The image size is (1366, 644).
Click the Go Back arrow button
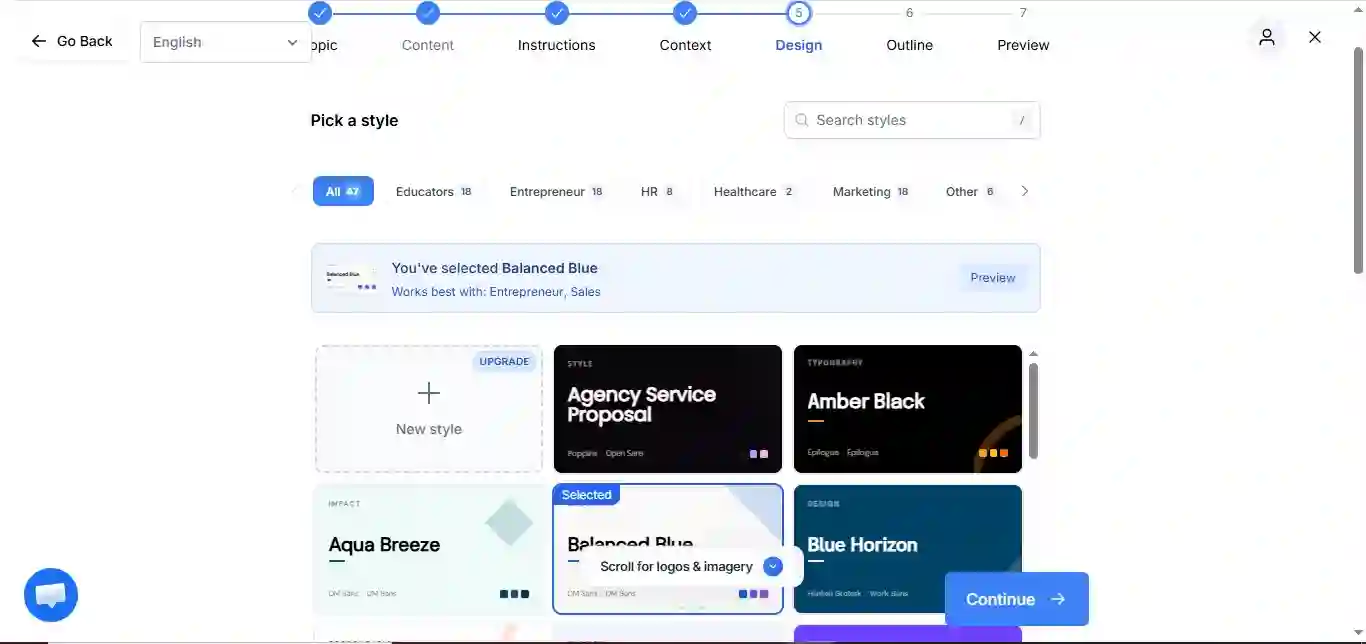point(71,41)
